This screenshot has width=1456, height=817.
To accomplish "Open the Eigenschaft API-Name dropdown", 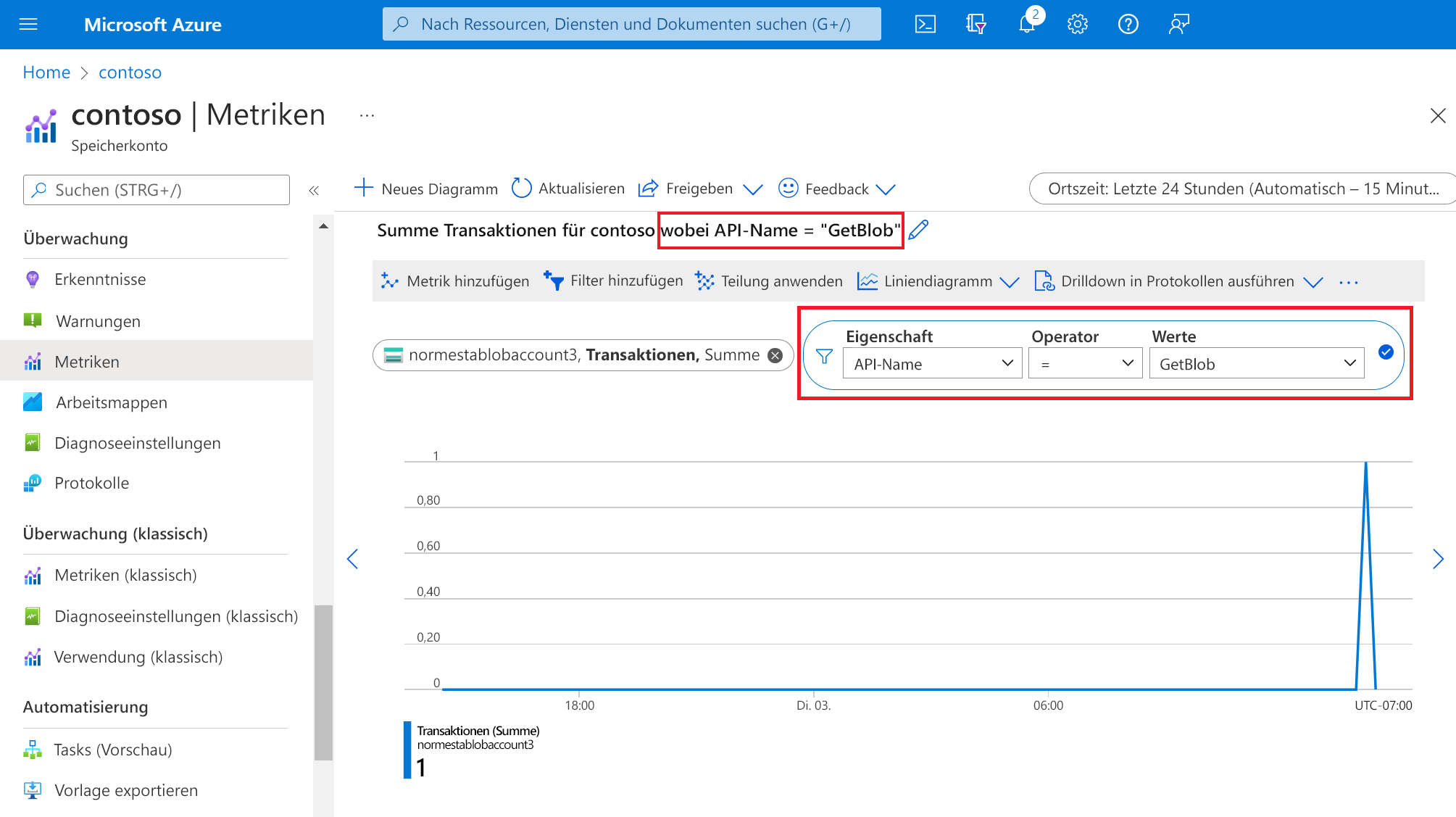I will [933, 363].
